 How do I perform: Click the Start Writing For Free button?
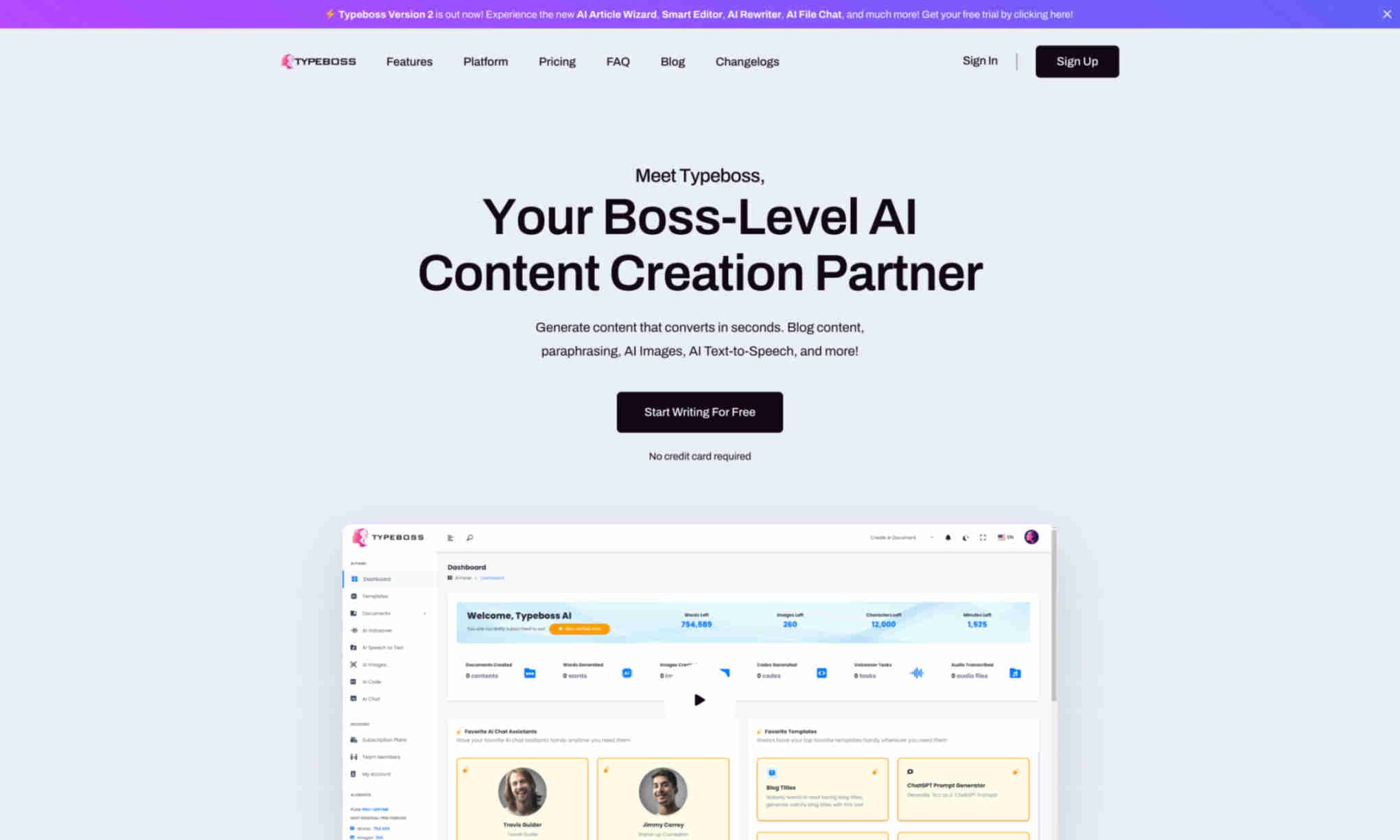click(700, 412)
